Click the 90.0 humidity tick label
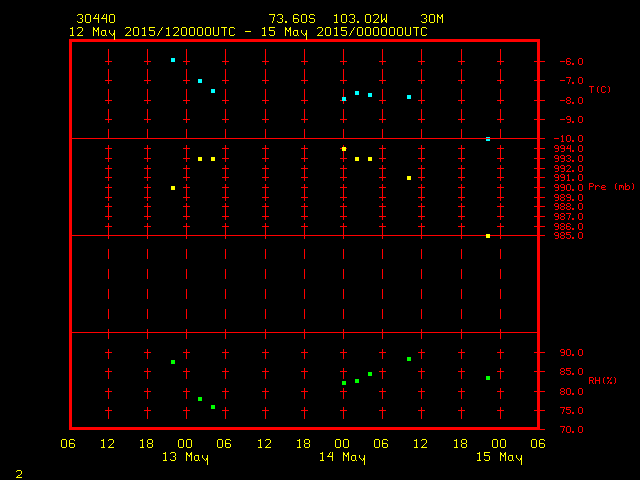 [x=571, y=353]
